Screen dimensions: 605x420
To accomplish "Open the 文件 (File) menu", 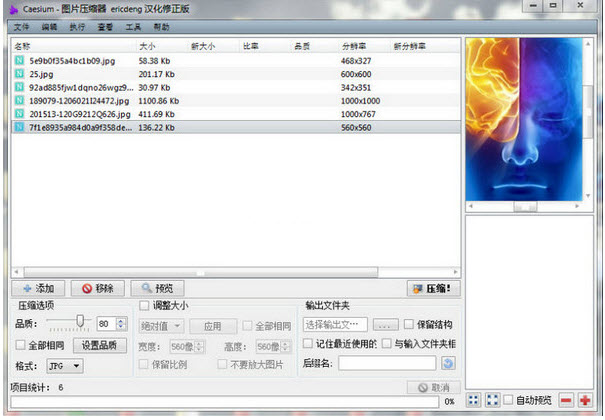I will tap(22, 26).
